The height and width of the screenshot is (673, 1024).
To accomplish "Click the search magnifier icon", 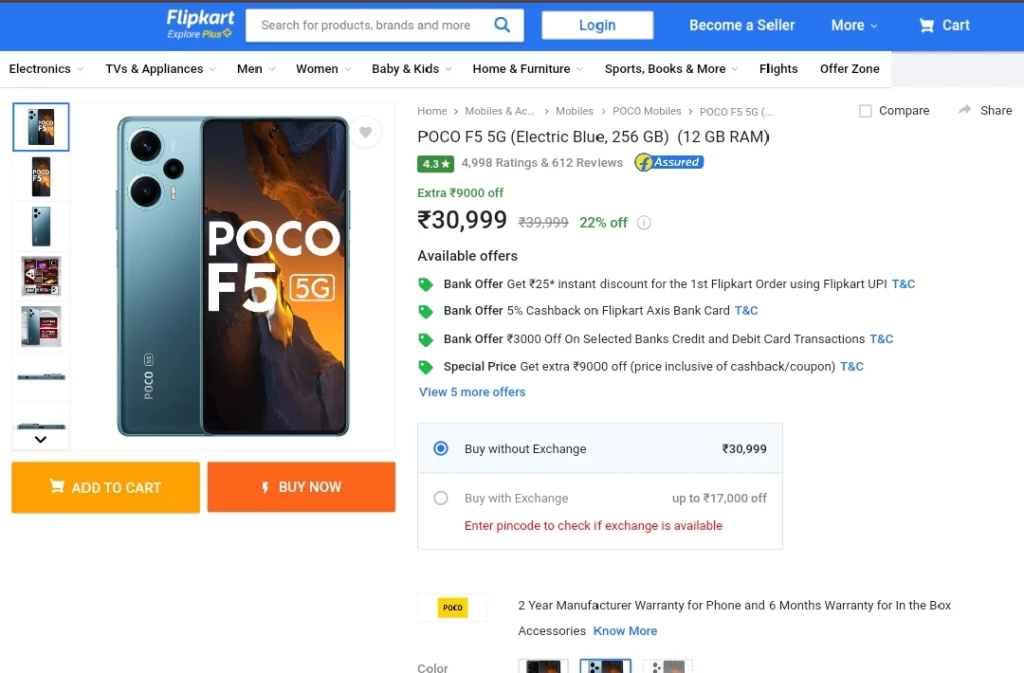I will tap(502, 25).
